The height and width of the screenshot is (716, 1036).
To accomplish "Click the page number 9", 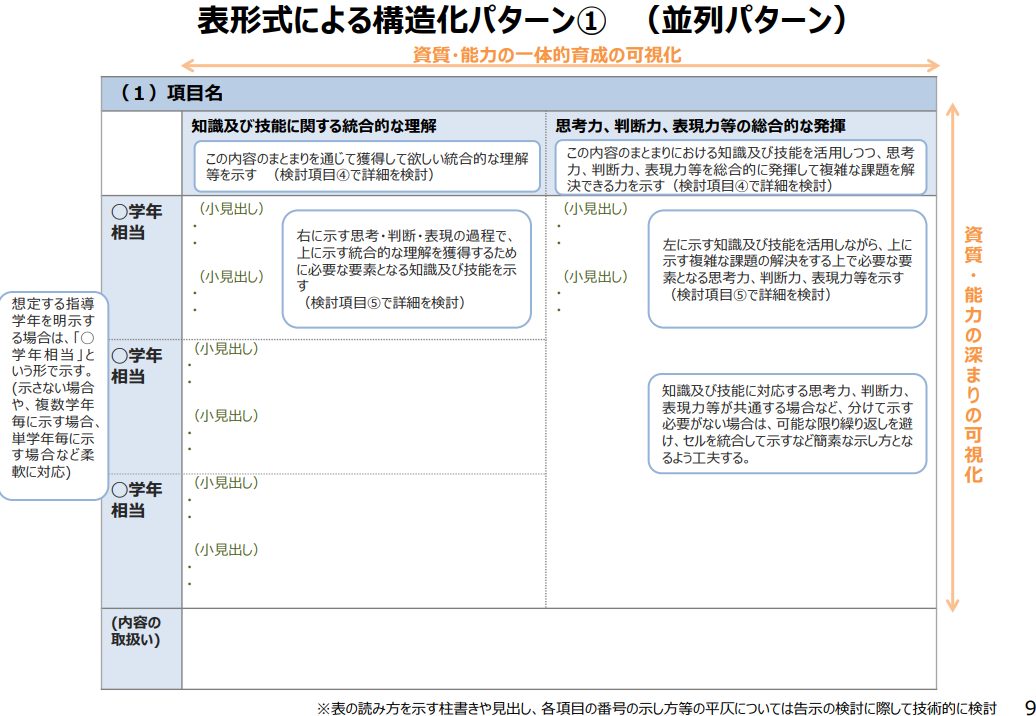I will click(x=1028, y=706).
